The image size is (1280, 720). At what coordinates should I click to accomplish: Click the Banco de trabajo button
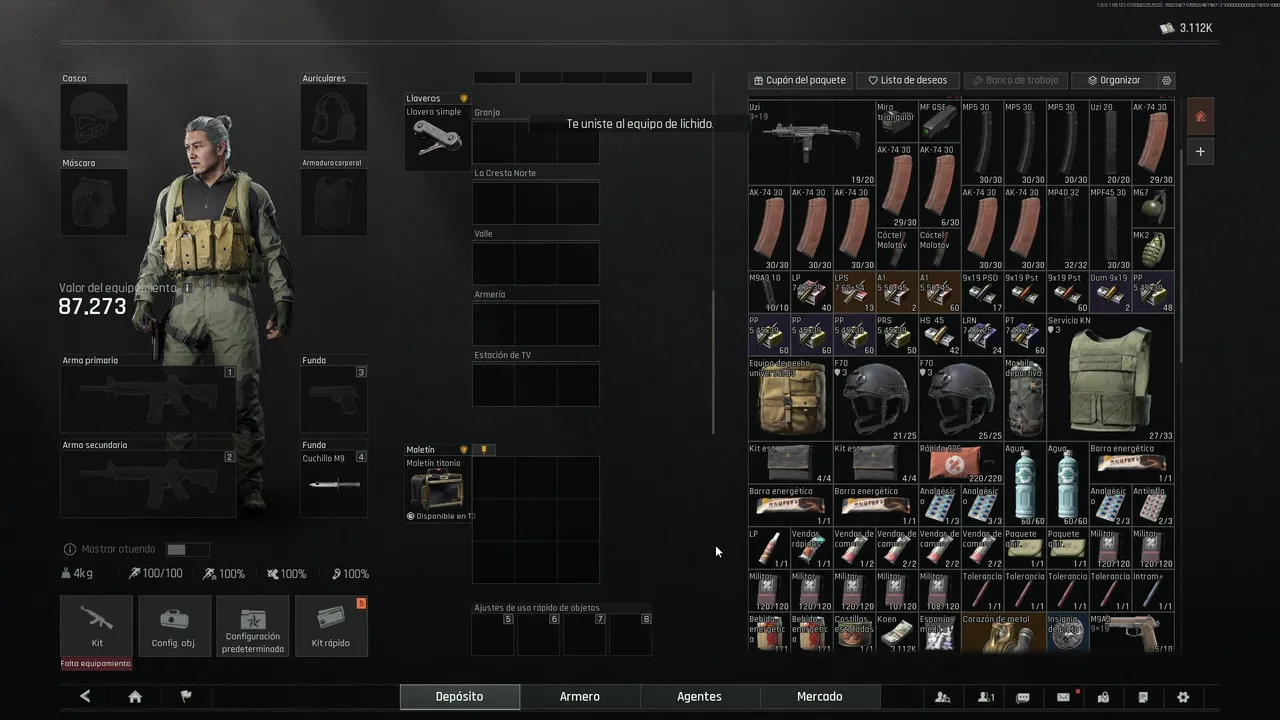(x=1014, y=80)
